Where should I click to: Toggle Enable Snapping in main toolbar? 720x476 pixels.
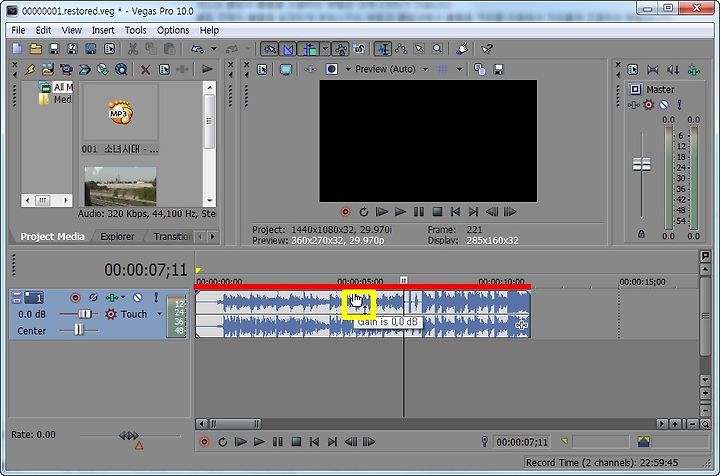(x=270, y=49)
